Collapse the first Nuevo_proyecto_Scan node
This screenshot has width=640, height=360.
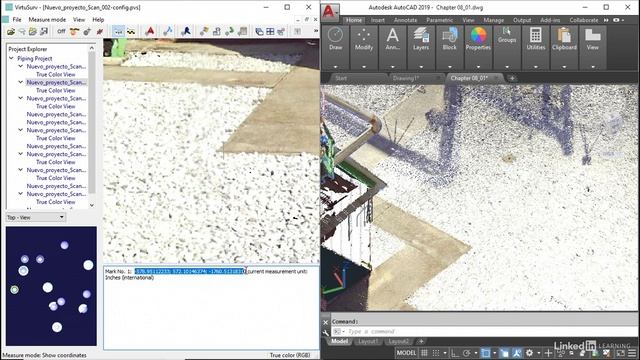[x=20, y=66]
